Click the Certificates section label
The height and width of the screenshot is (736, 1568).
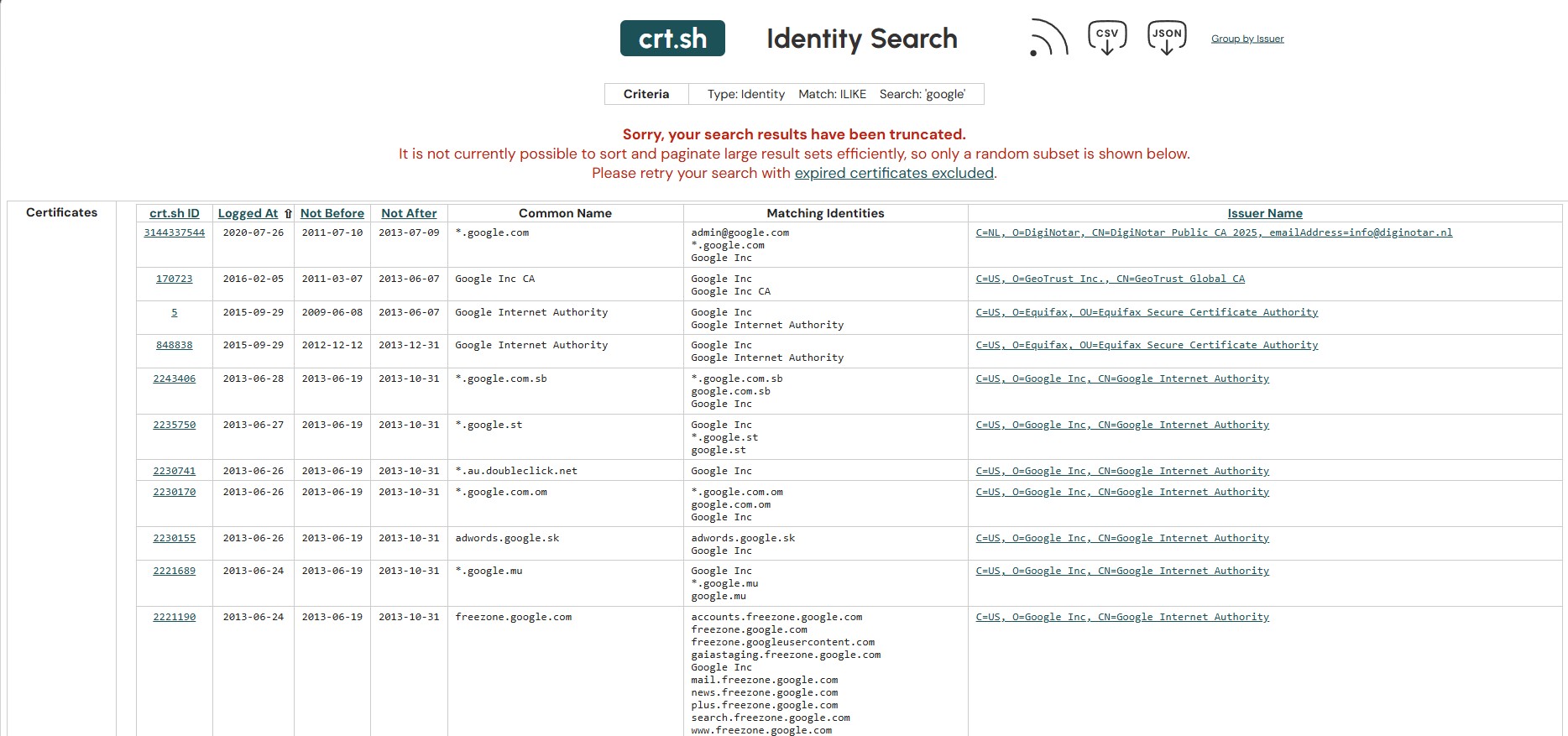tap(61, 212)
